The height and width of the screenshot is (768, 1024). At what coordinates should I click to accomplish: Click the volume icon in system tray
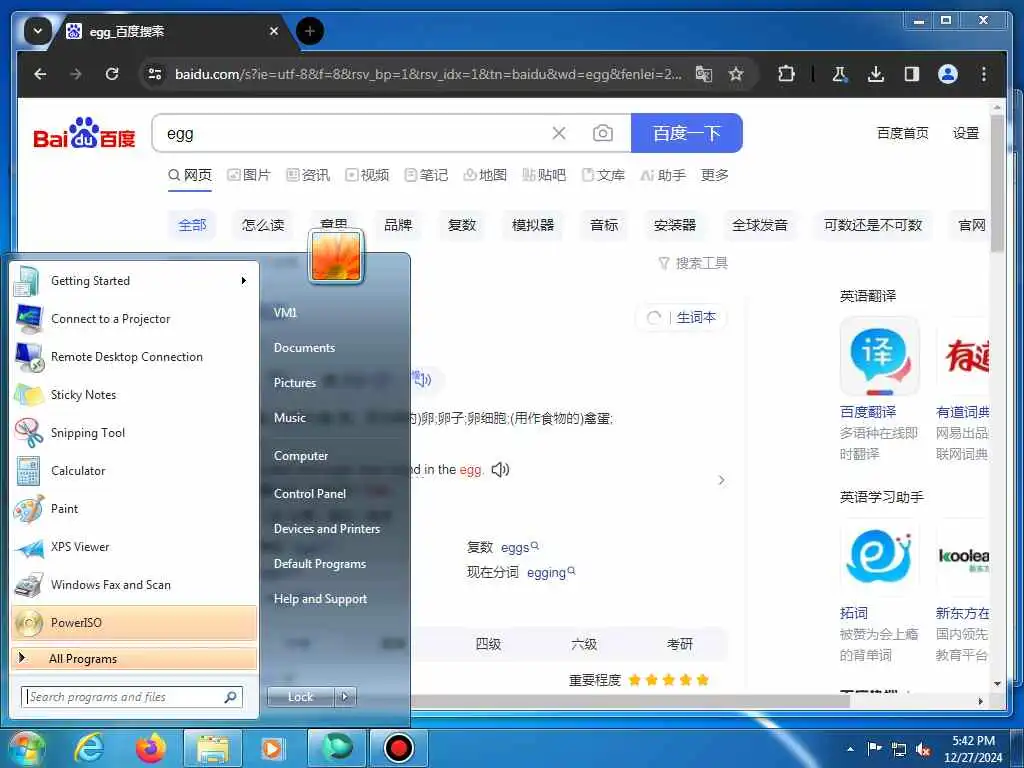[923, 750]
